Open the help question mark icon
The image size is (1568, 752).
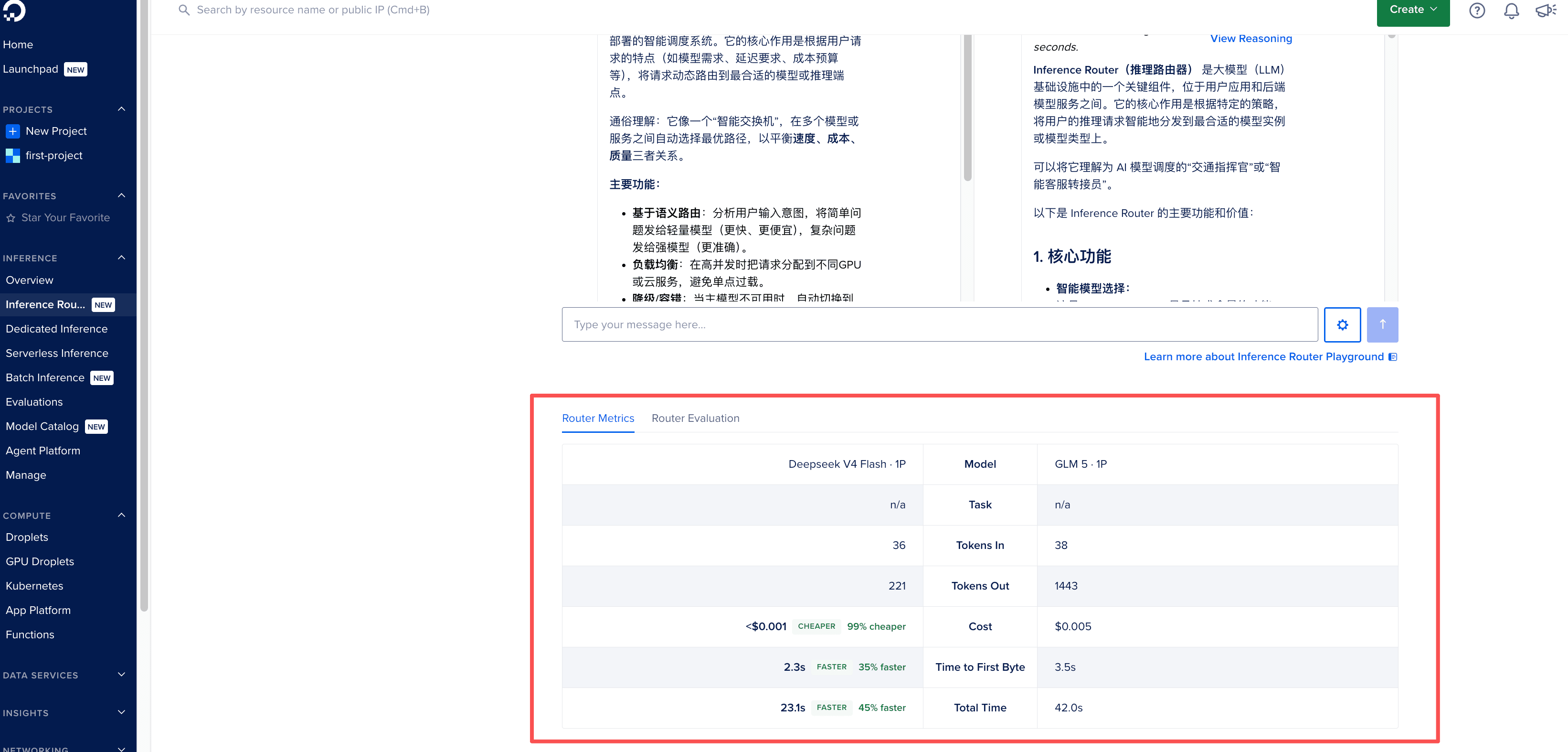(1477, 11)
